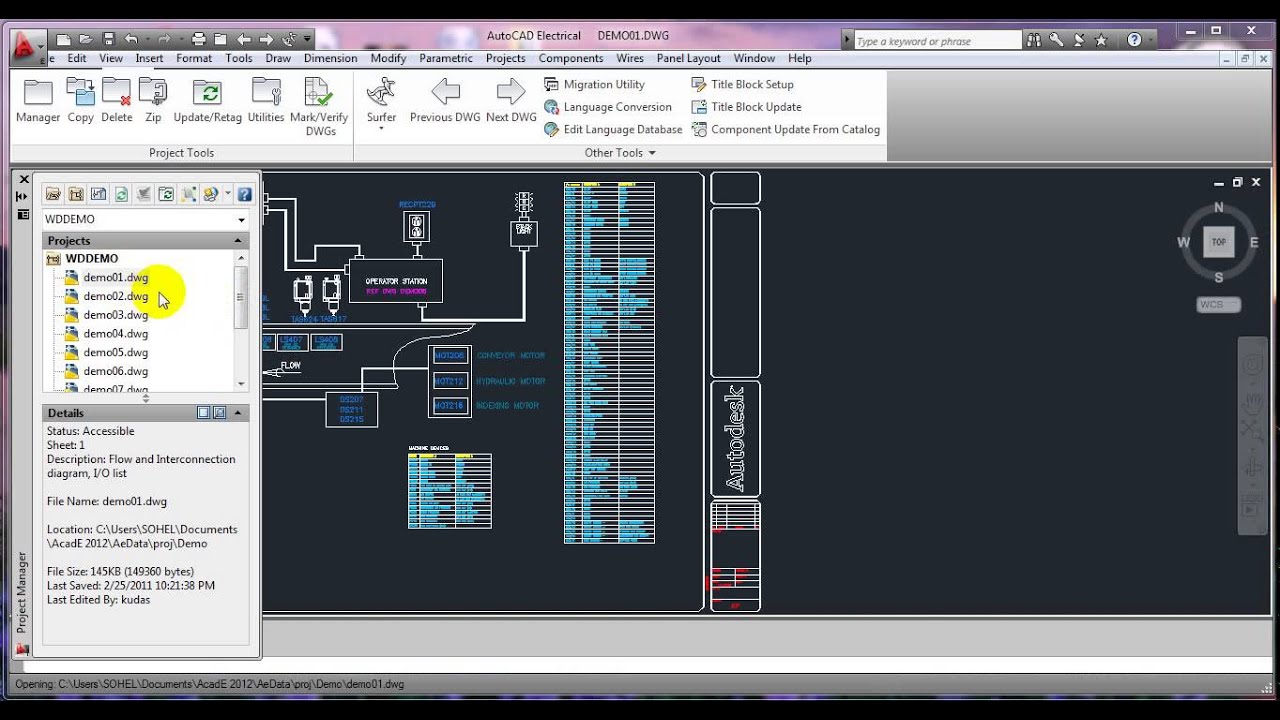Open the Project Manager palette properties icon
The width and height of the screenshot is (1280, 720).
[23, 214]
